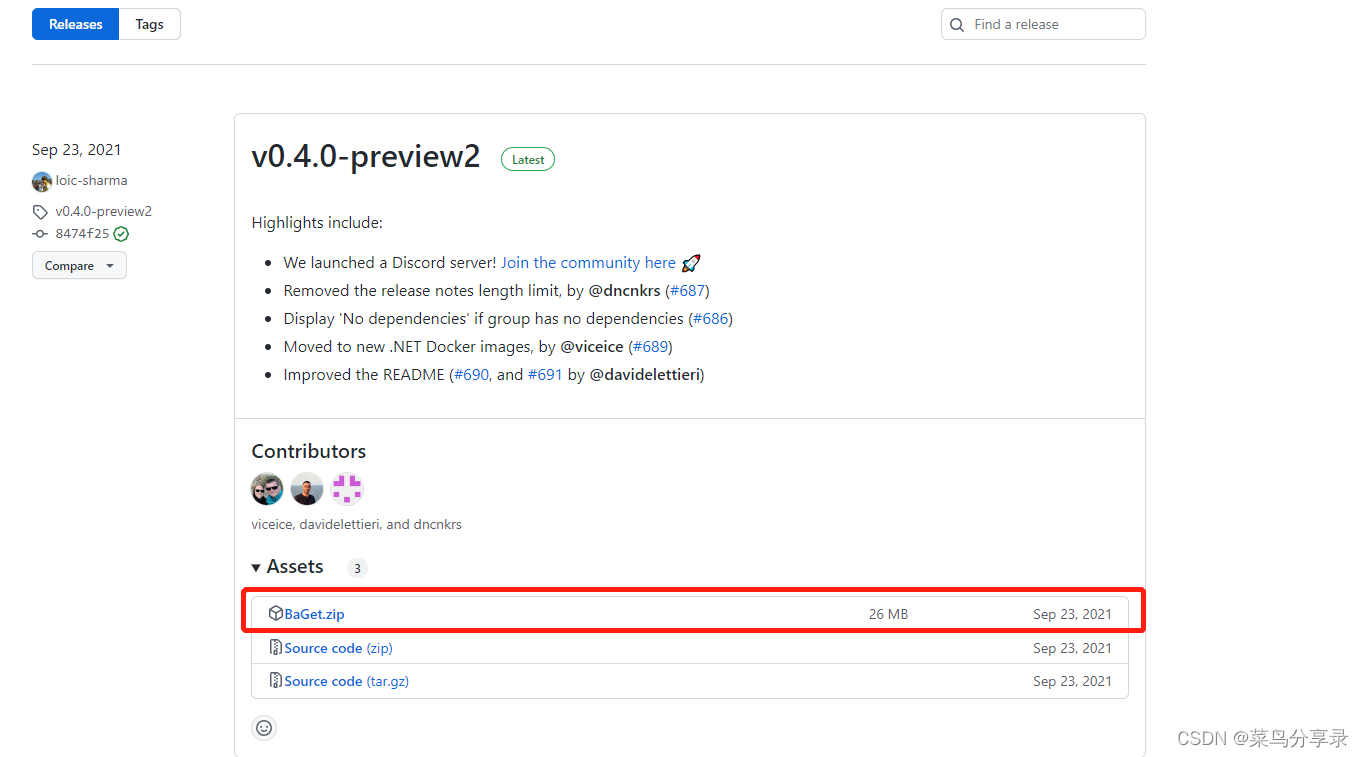Click the package icon beside BaGet.zip
Image resolution: width=1364 pixels, height=757 pixels.
click(276, 614)
